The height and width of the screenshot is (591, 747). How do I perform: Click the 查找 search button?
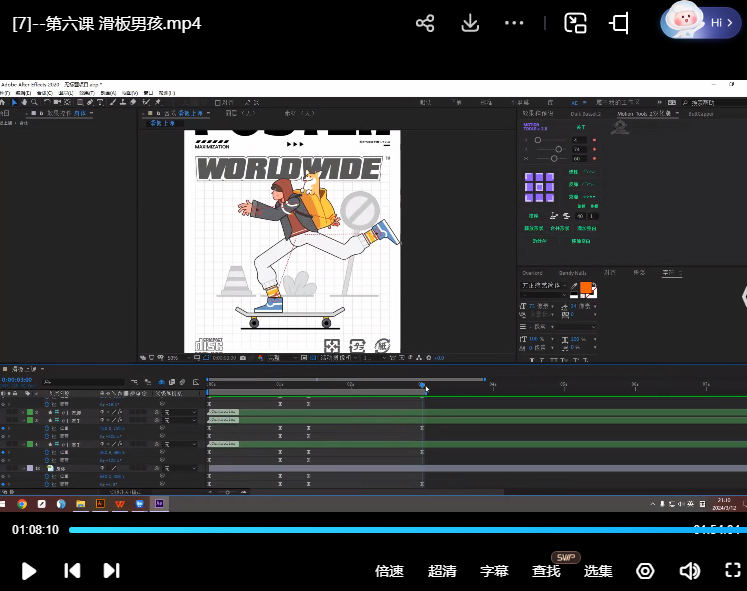click(546, 571)
